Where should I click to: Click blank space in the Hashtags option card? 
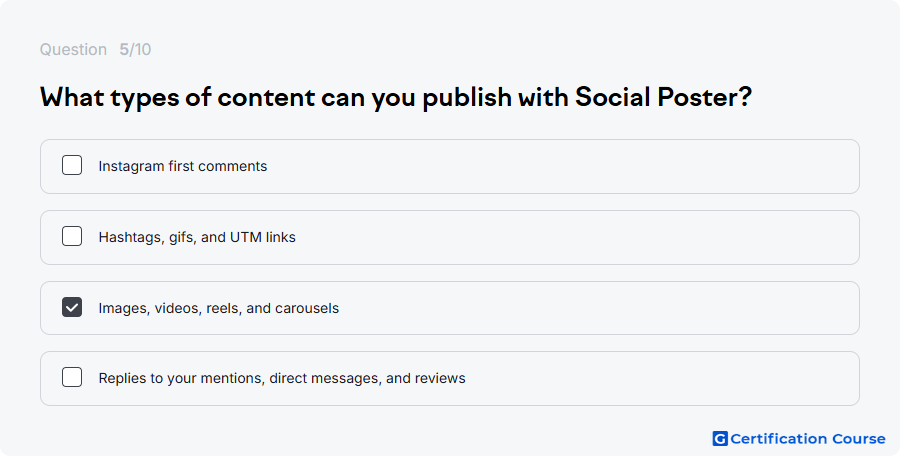pos(574,237)
